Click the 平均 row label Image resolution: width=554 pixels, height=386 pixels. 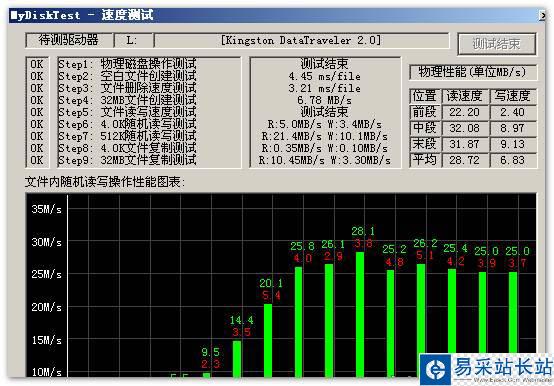[x=425, y=160]
